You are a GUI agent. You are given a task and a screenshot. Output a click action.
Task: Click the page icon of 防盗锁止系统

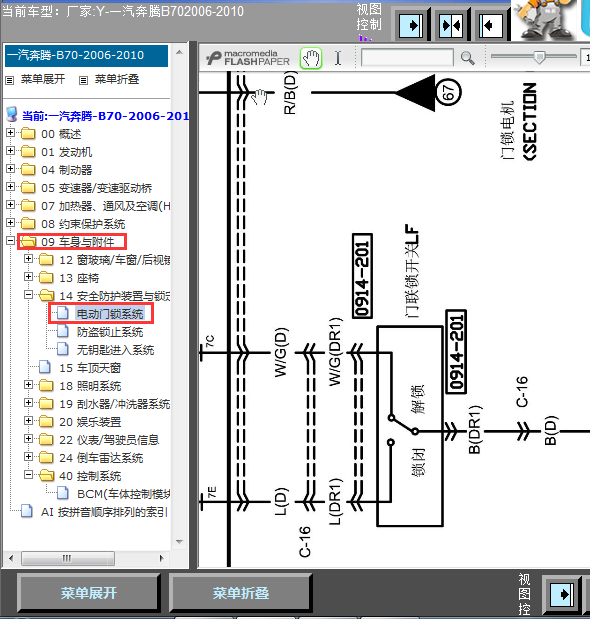tap(63, 331)
